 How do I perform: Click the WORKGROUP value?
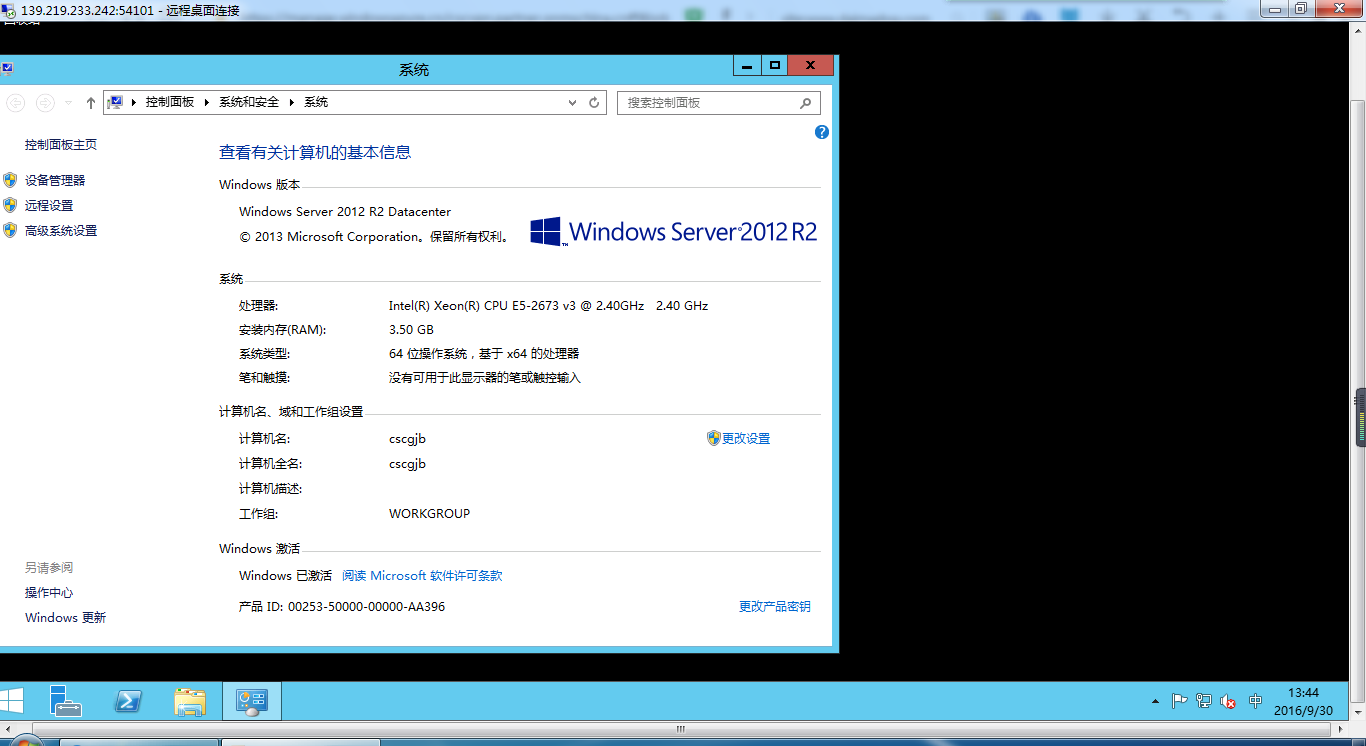tap(429, 514)
